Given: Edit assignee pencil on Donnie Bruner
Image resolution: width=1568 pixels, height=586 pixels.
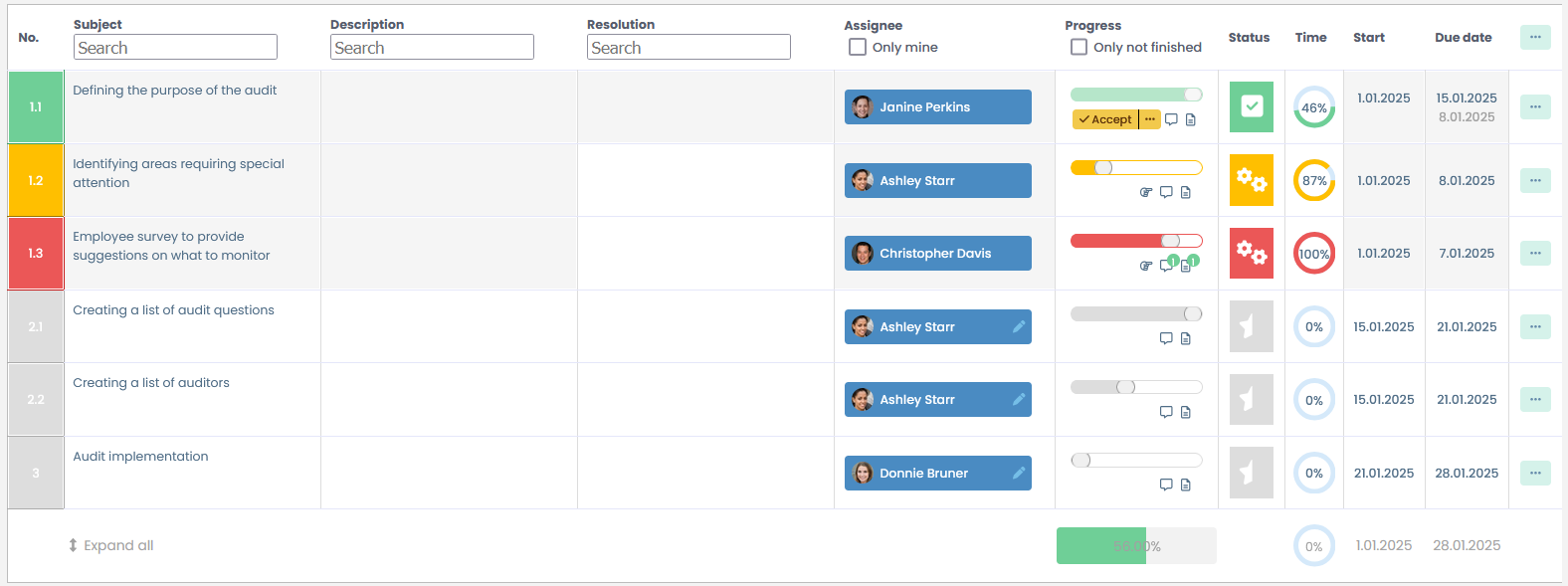Looking at the screenshot, I should tap(1019, 473).
